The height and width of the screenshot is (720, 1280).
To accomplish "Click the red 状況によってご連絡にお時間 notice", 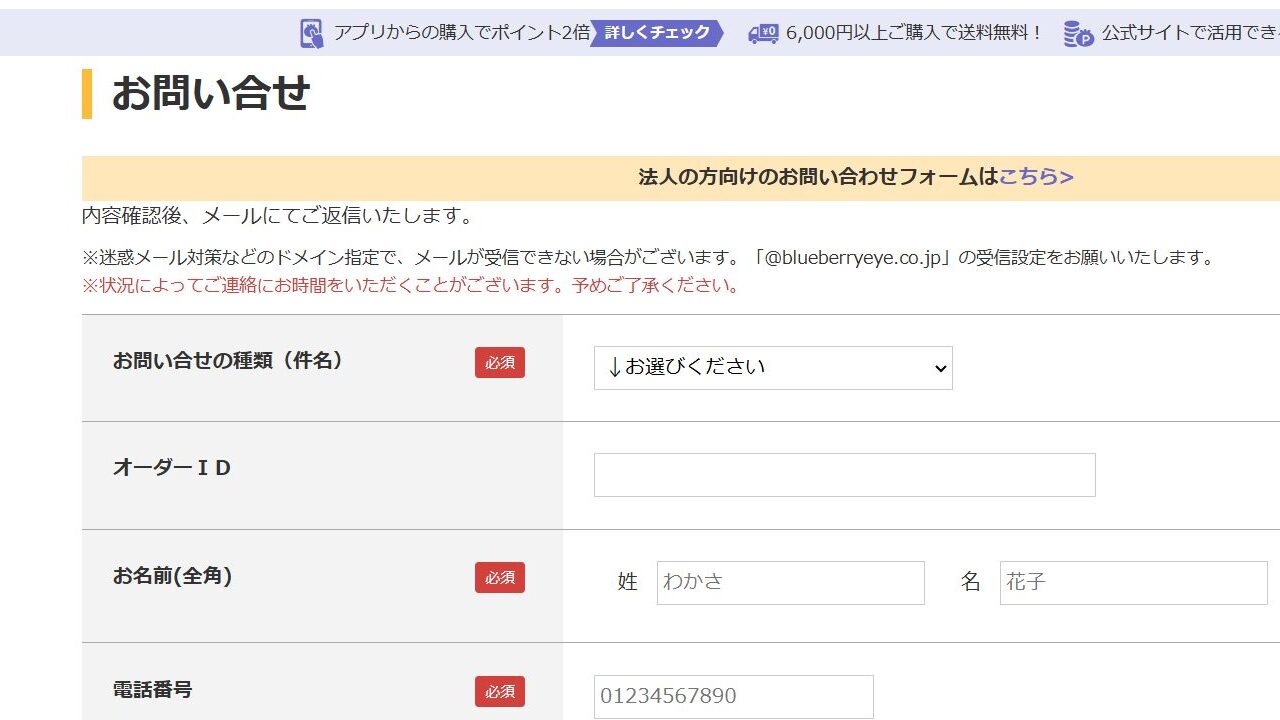I will (x=412, y=286).
